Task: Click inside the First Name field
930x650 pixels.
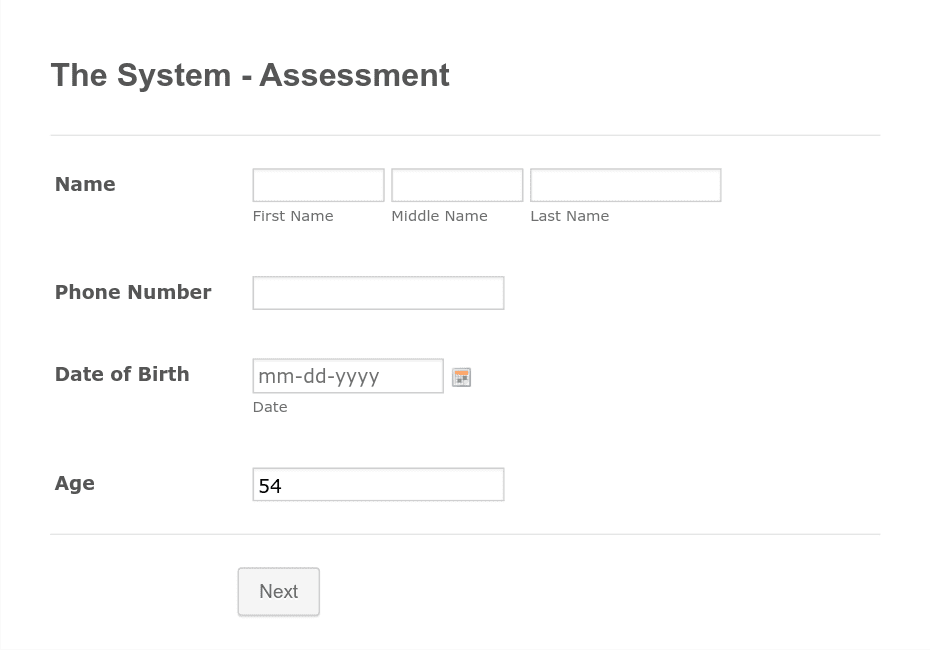Action: 317,184
